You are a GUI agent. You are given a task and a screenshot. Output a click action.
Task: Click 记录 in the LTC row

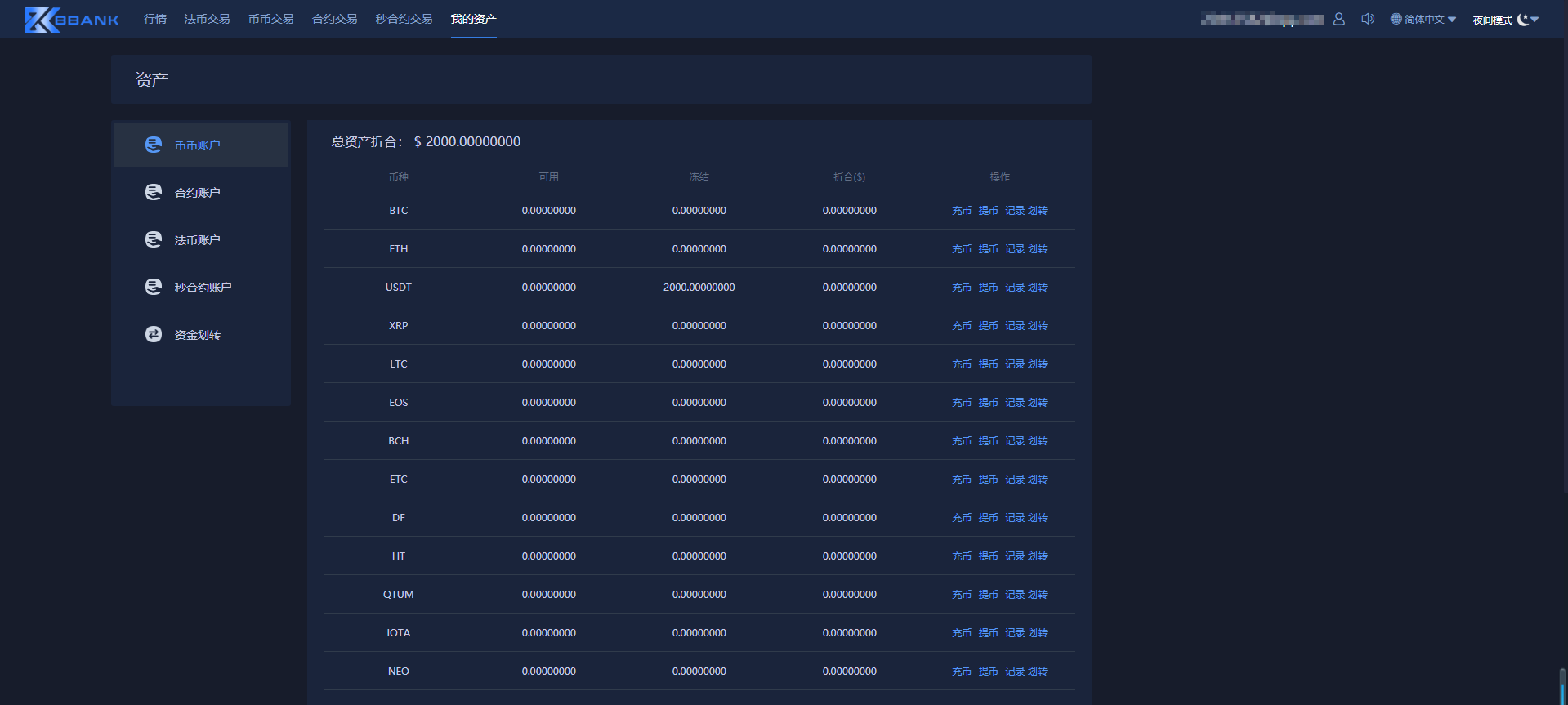[1015, 364]
